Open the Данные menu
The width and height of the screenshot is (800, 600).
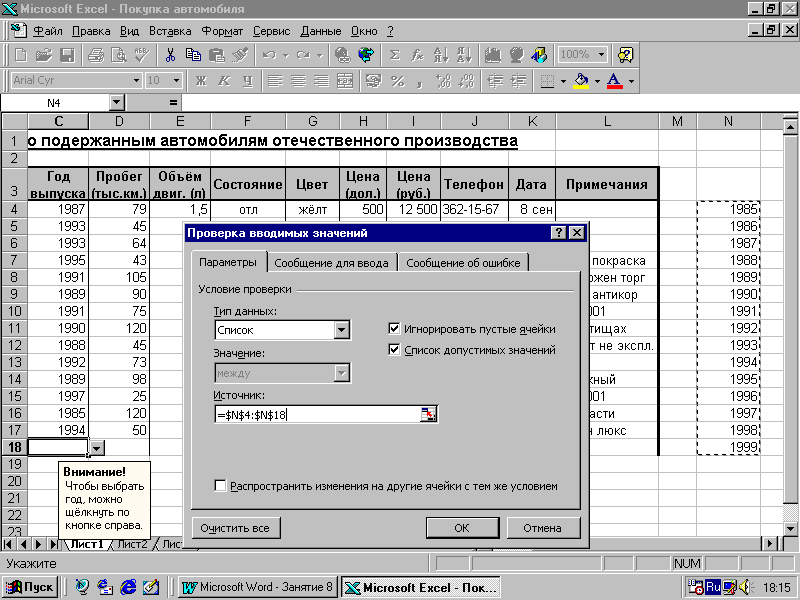pyautogui.click(x=321, y=31)
